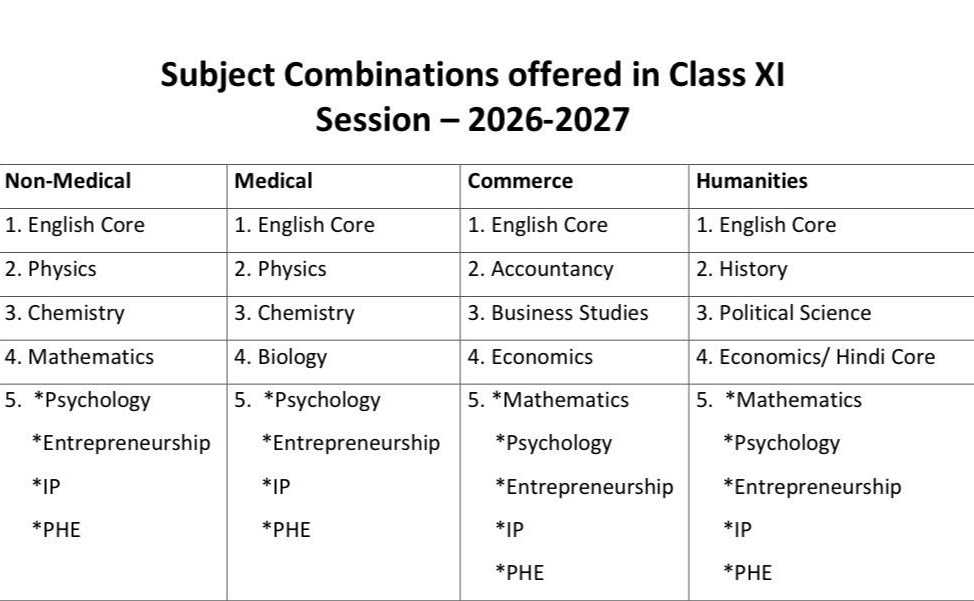Select "*PHE" in the Humanities column
Image resolution: width=974 pixels, height=601 pixels.
[748, 573]
